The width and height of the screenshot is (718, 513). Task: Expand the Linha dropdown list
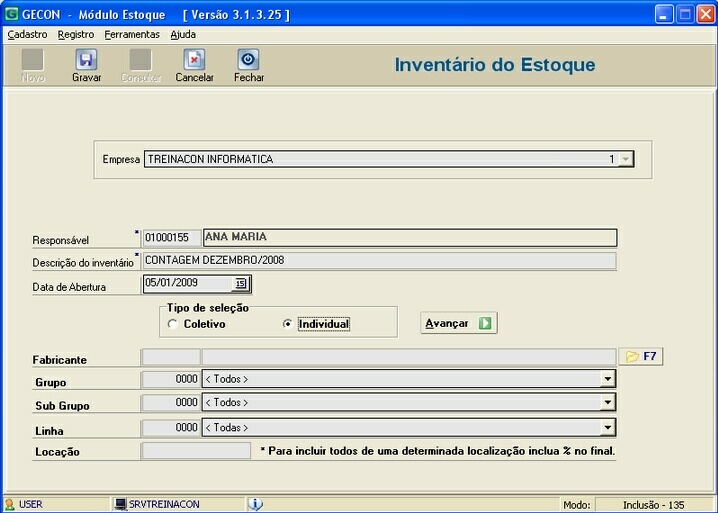(x=607, y=428)
